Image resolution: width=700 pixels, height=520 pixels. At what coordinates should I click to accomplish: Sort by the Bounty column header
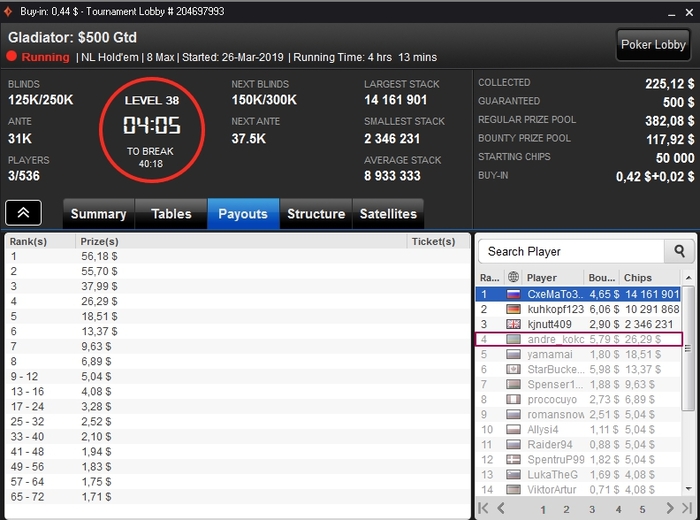[x=601, y=277]
